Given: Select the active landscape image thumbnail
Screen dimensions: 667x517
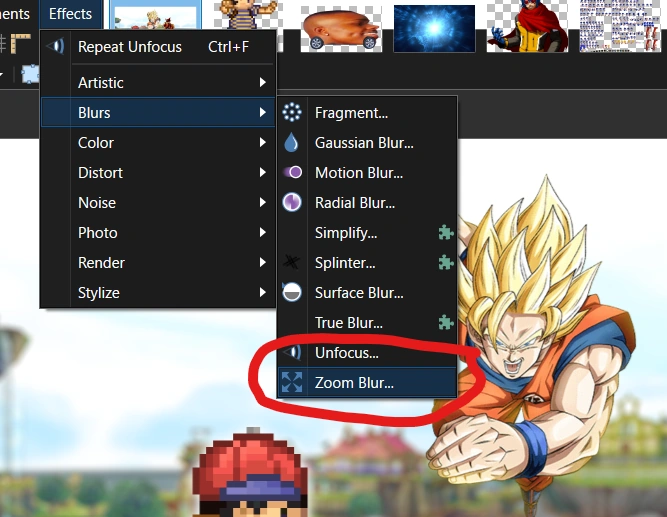Looking at the screenshot, I should pyautogui.click(x=155, y=15).
